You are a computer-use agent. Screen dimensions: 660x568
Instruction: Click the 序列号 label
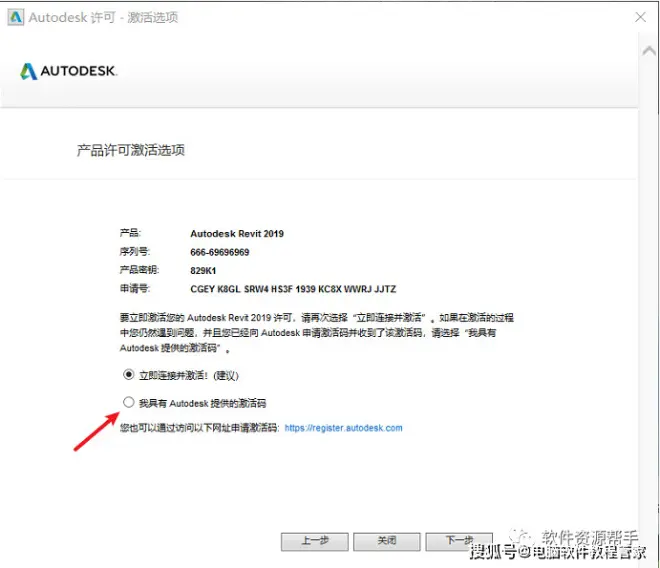coord(135,252)
